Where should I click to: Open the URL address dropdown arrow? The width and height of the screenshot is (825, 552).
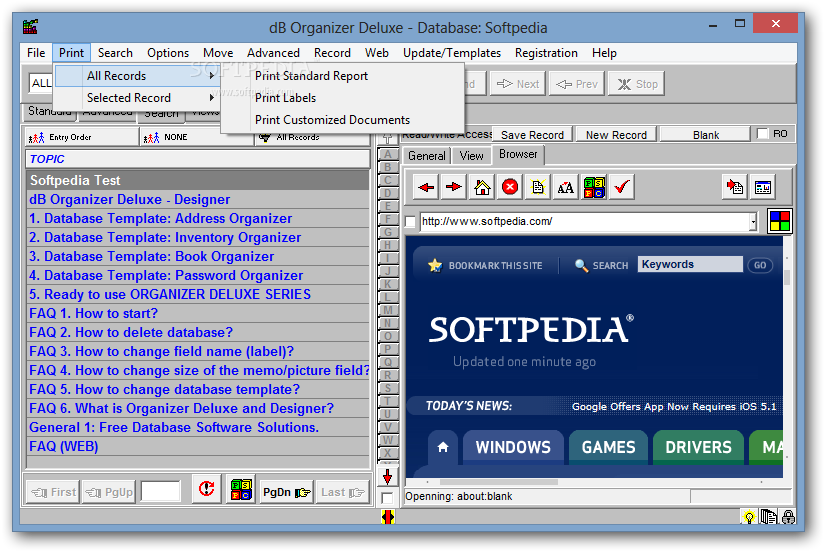(x=753, y=222)
